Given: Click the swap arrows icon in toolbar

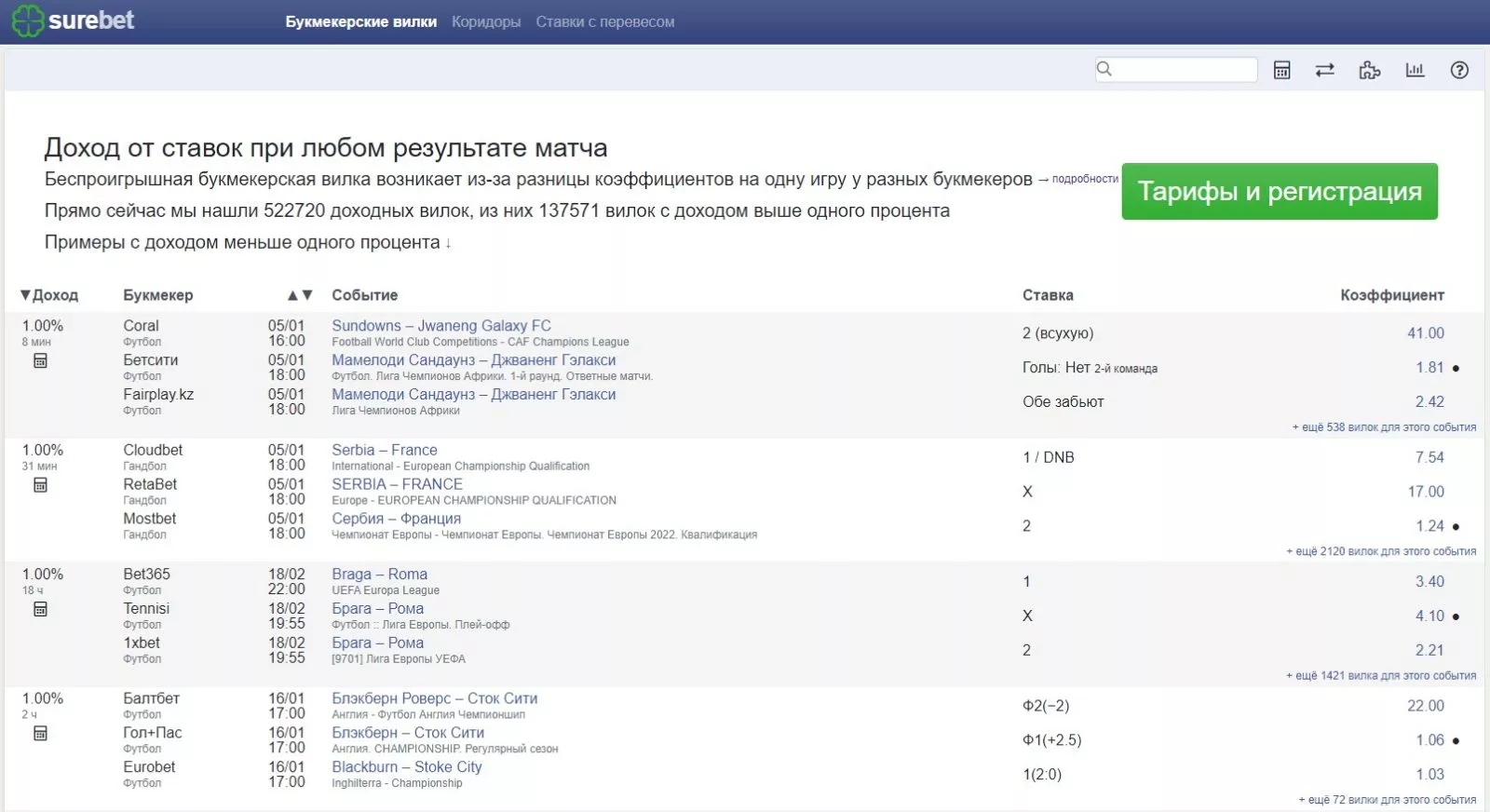Looking at the screenshot, I should pyautogui.click(x=1324, y=70).
